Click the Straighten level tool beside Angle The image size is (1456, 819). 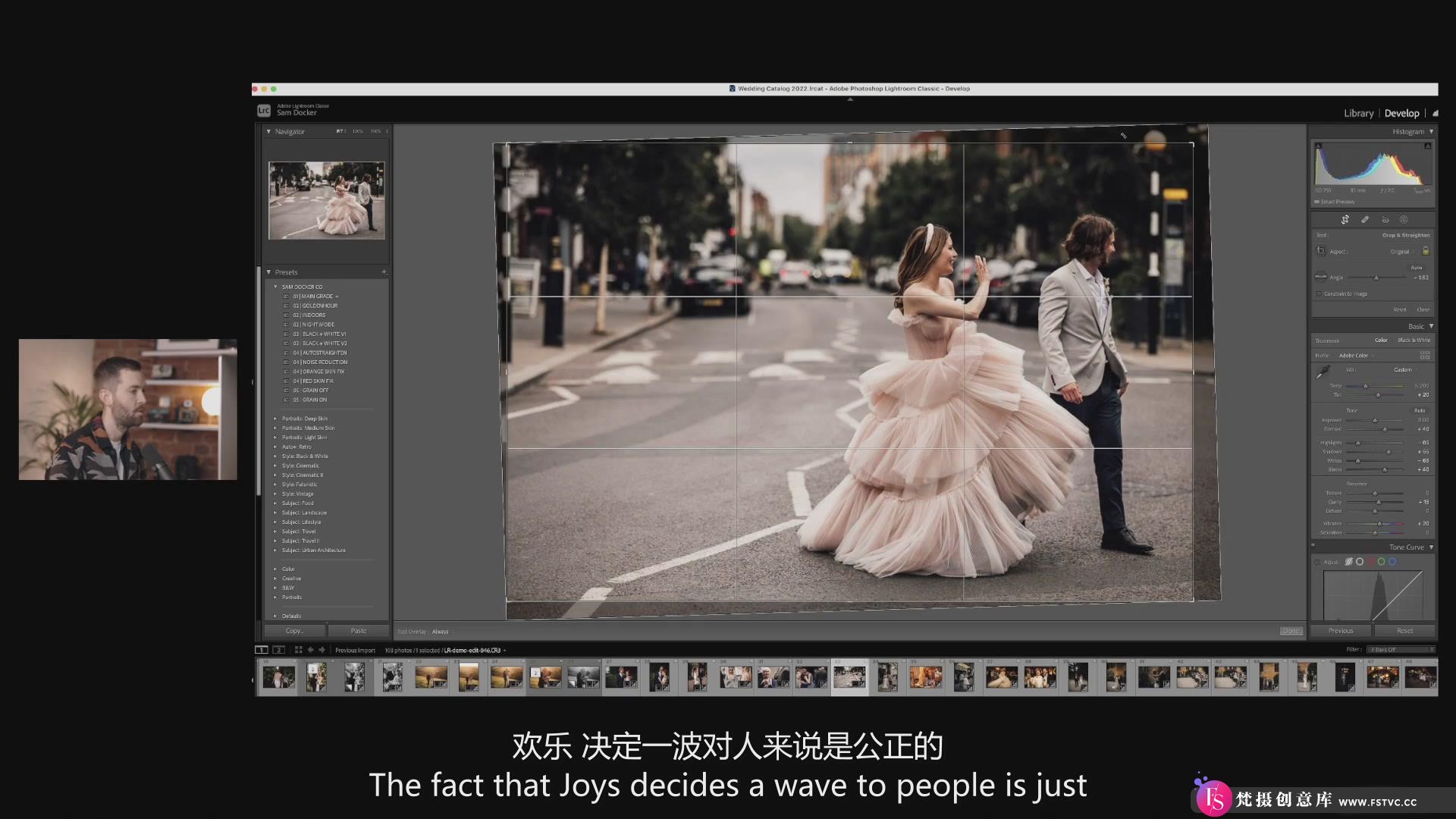[x=1321, y=278]
